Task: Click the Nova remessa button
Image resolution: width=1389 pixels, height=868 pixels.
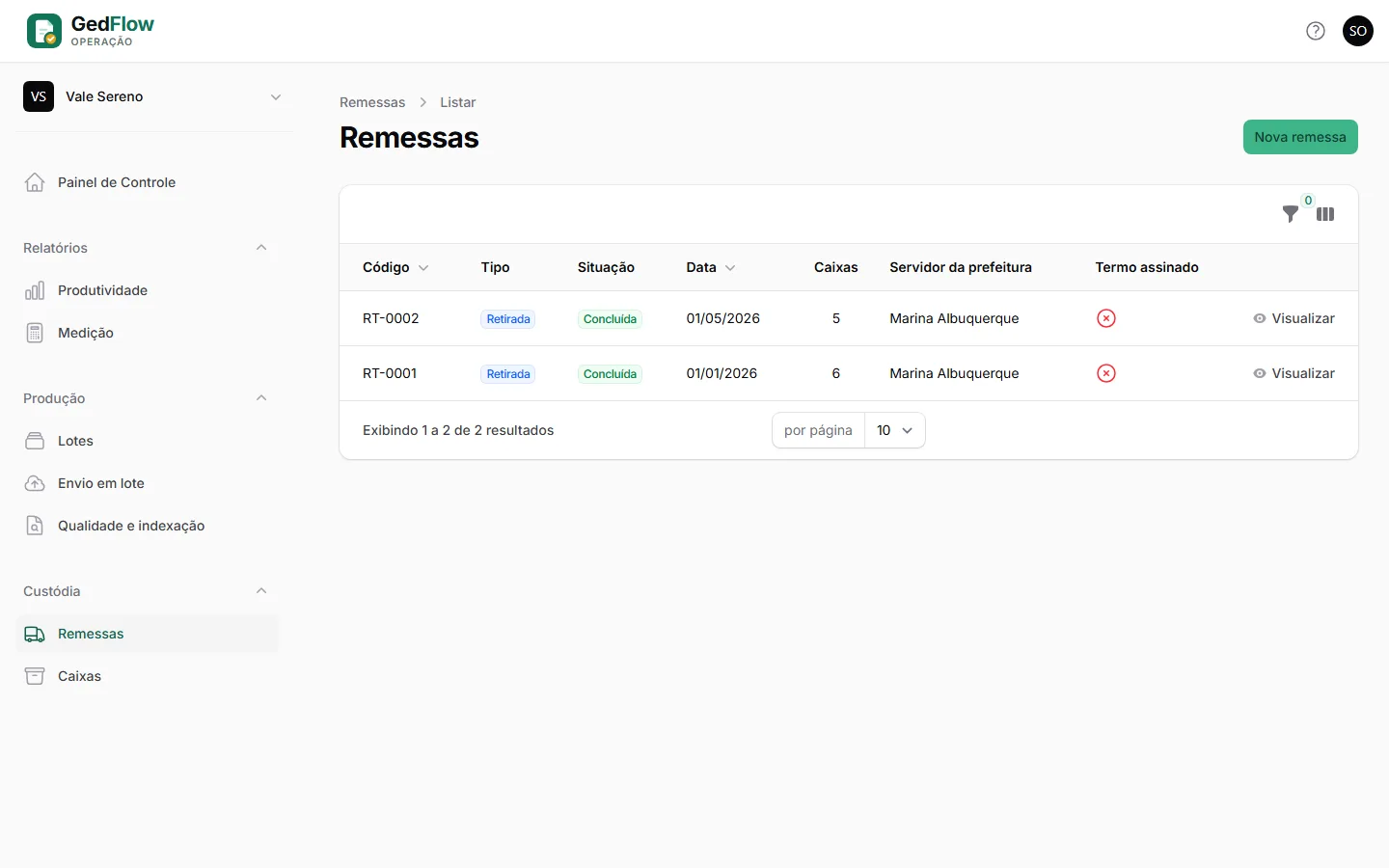Action: point(1300,137)
